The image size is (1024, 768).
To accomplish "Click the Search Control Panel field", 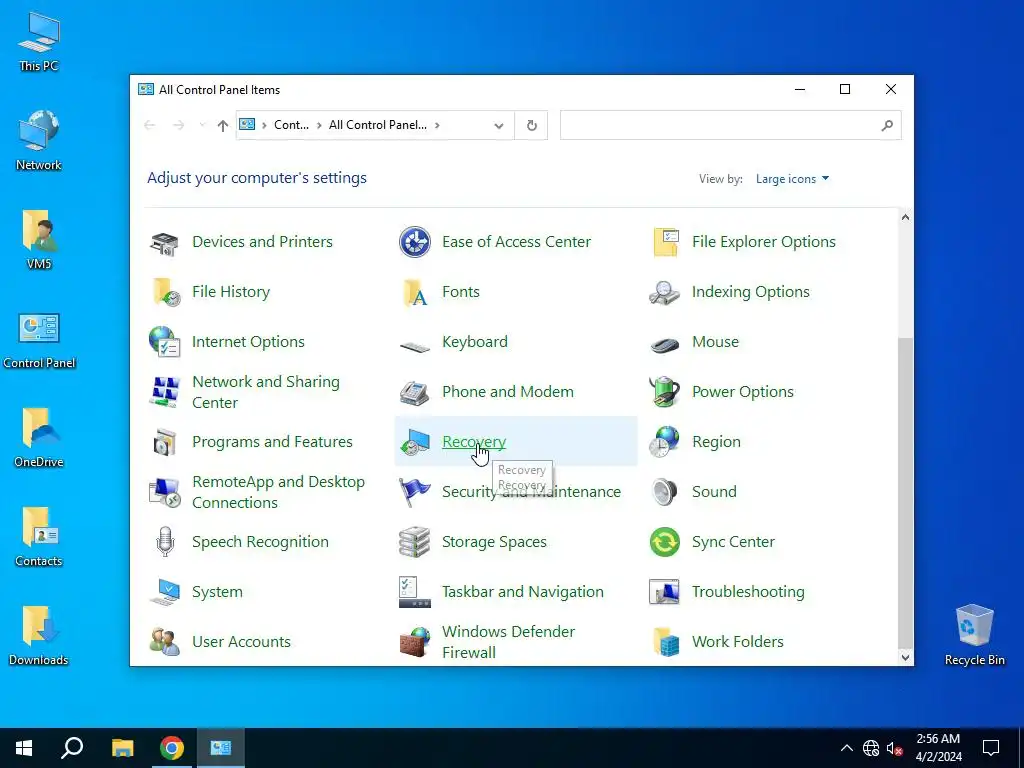I will [x=730, y=125].
